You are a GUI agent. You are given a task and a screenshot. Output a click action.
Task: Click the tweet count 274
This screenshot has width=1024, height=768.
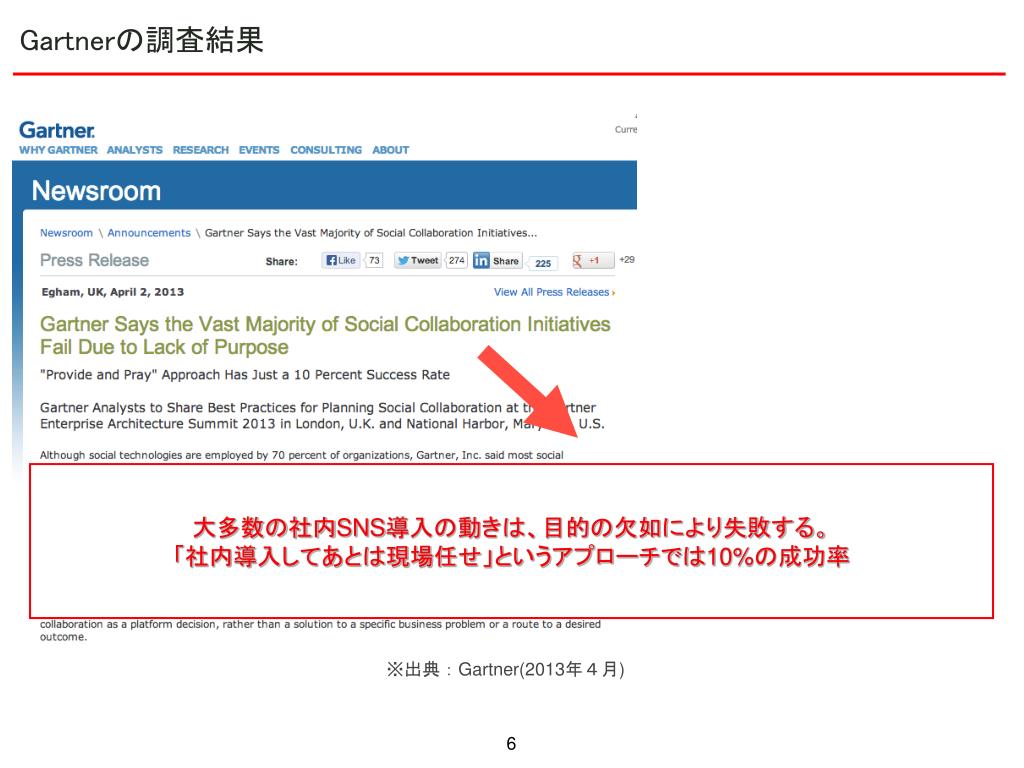pos(456,260)
